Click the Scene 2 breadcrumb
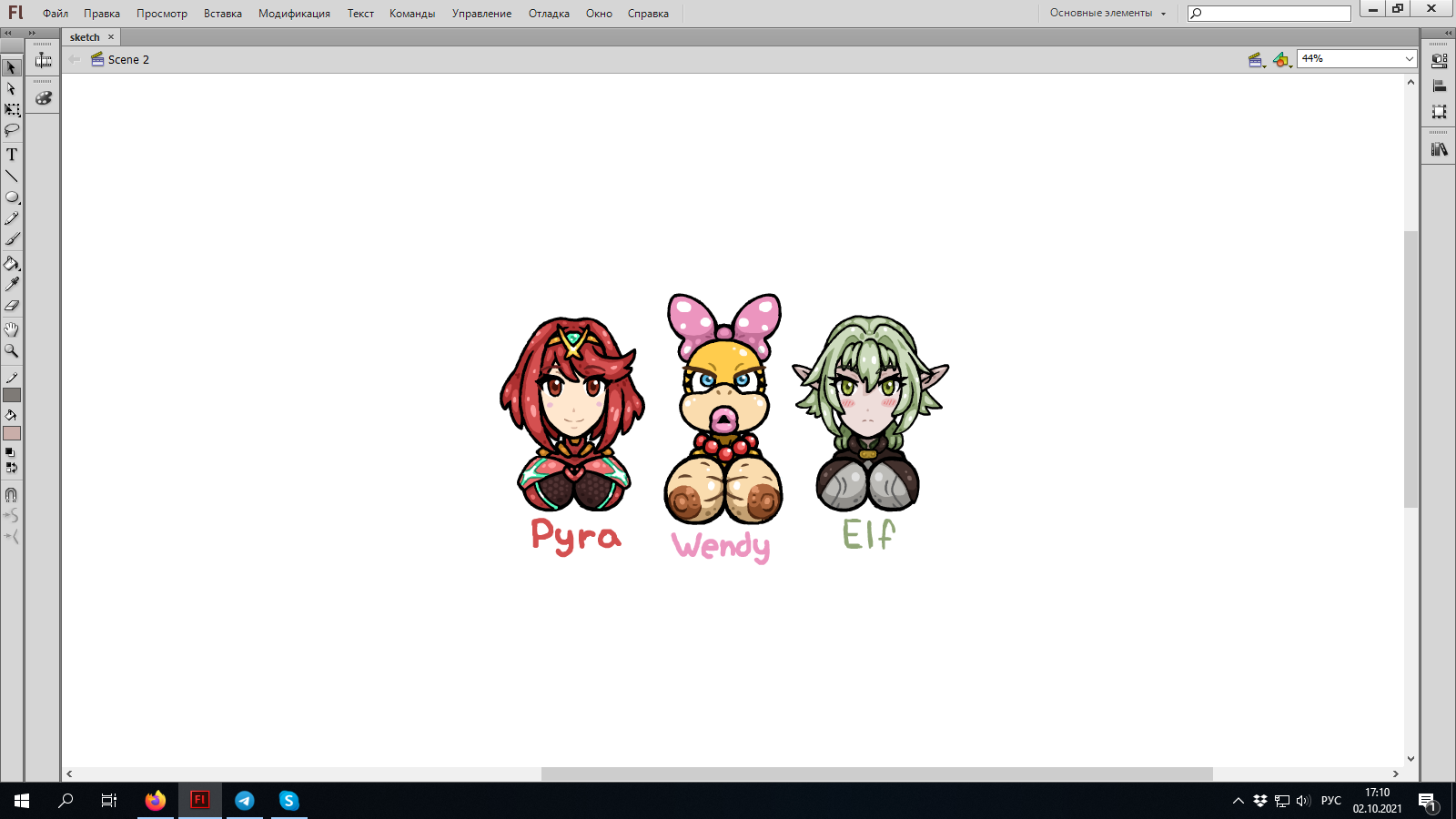The width and height of the screenshot is (1456, 819). click(120, 60)
